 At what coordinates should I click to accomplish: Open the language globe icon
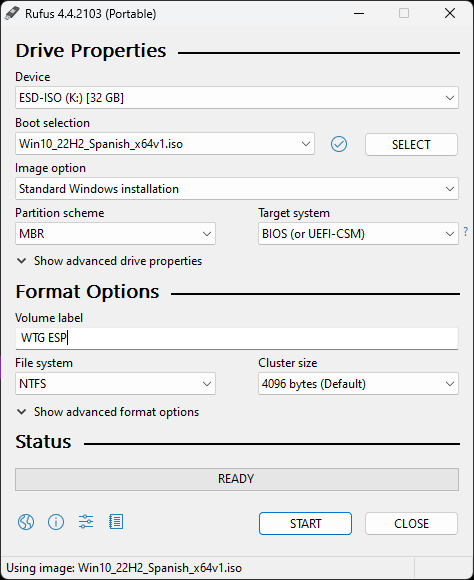click(x=26, y=522)
